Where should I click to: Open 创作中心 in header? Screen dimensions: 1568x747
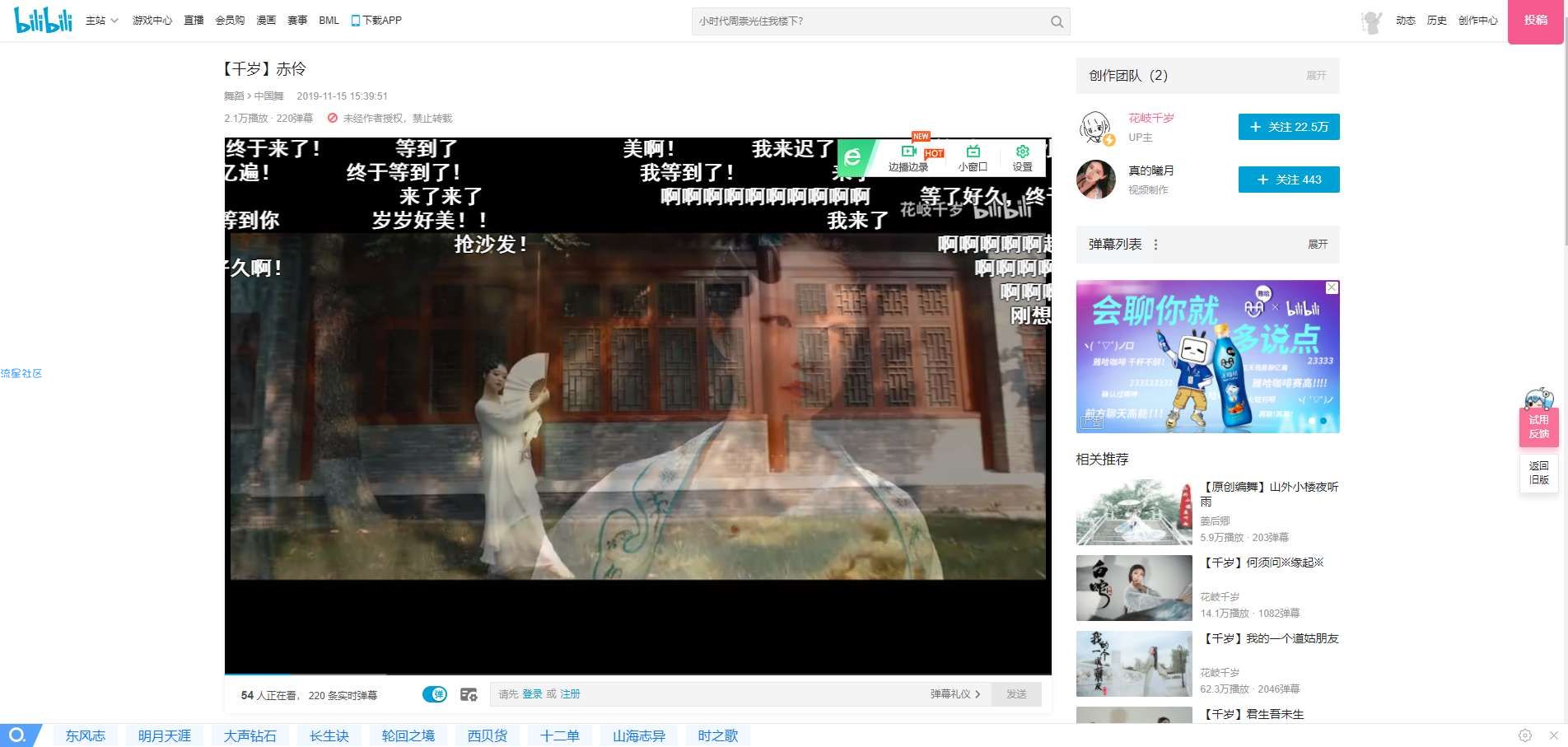tap(1478, 21)
